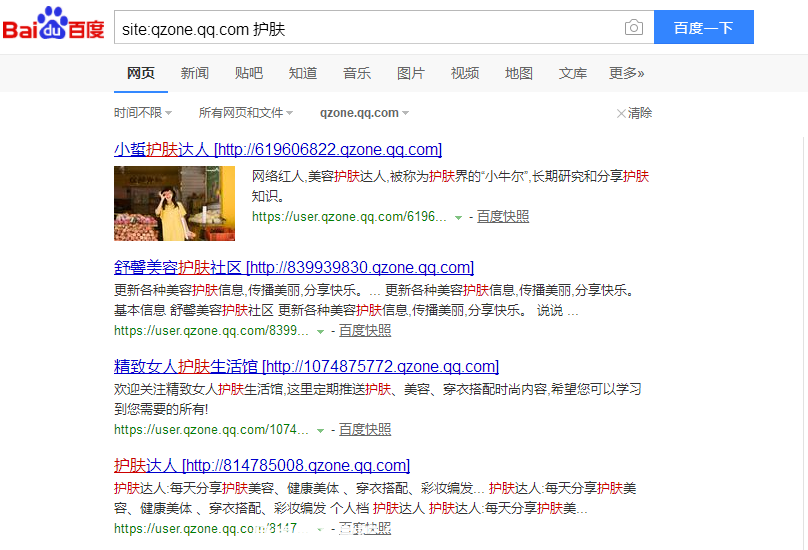Open the 所有网页和文件 file type dropdown

point(246,113)
